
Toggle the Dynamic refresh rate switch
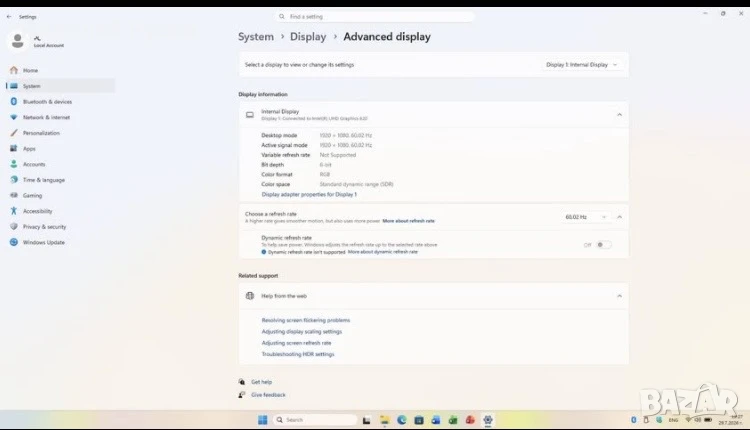(603, 245)
